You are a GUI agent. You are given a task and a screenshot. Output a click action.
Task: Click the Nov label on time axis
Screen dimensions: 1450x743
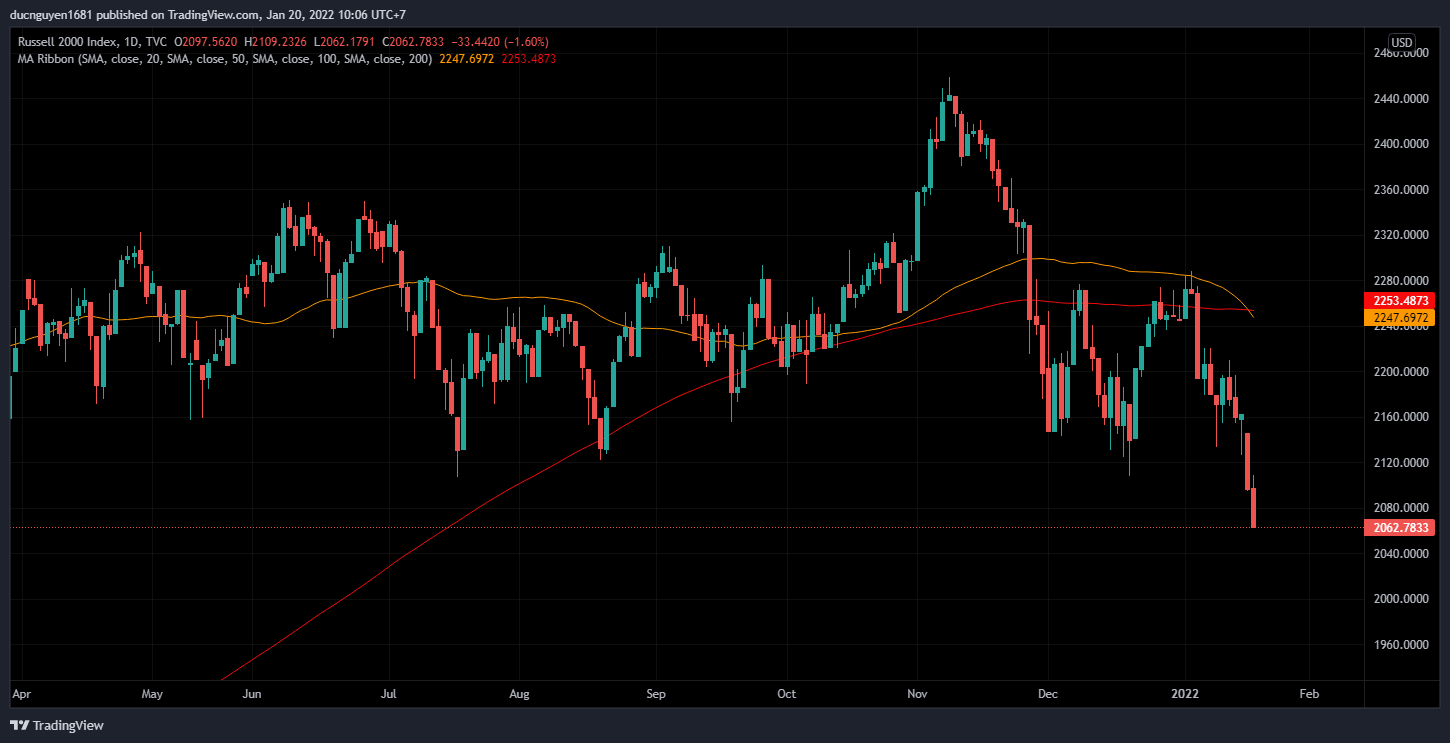pos(917,693)
